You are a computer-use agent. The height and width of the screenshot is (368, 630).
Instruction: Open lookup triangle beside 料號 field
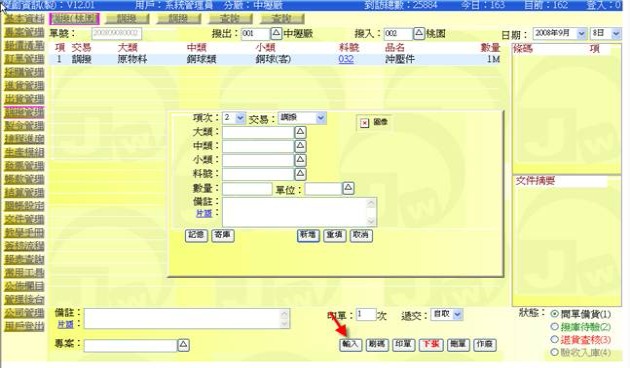(300, 174)
